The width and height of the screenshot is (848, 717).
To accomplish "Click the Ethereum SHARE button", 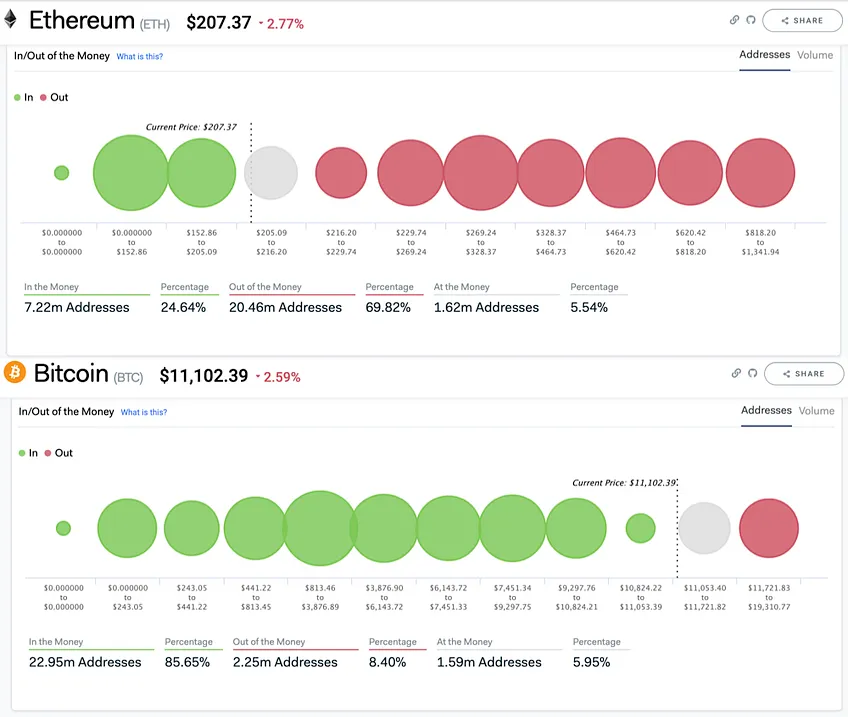I will coord(802,21).
